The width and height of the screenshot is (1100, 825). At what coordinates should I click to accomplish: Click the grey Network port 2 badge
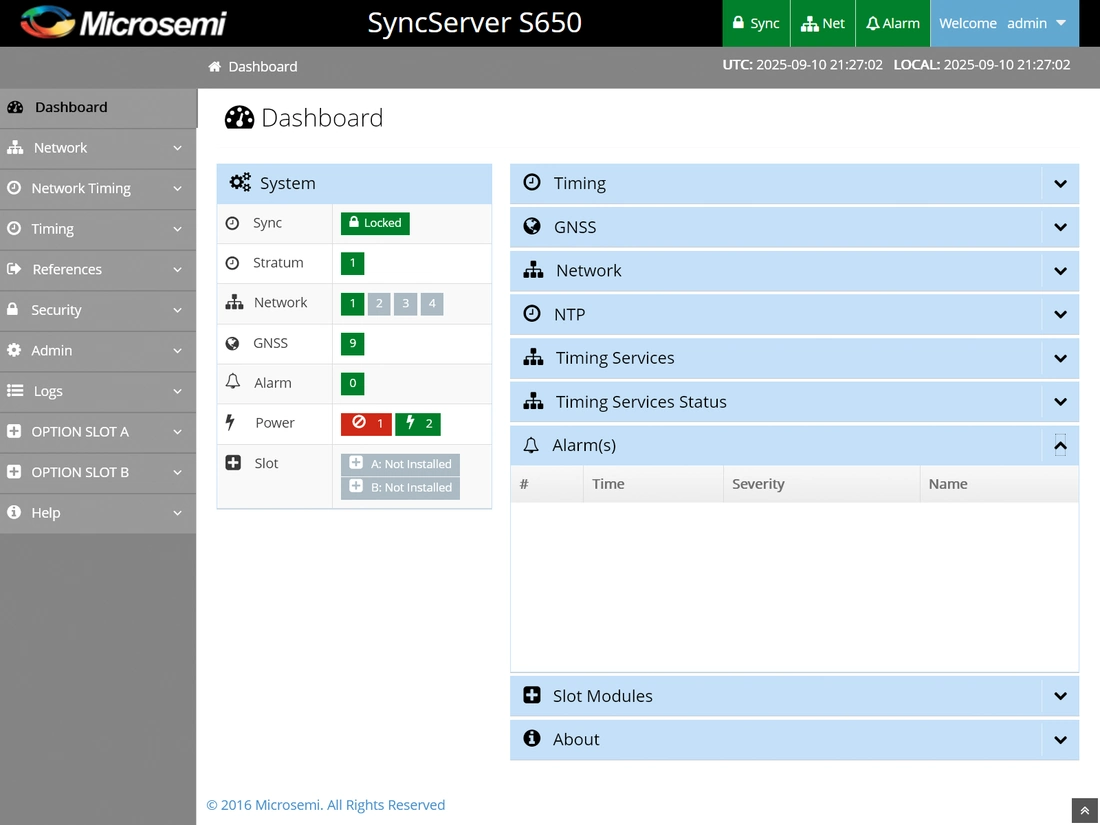point(379,304)
